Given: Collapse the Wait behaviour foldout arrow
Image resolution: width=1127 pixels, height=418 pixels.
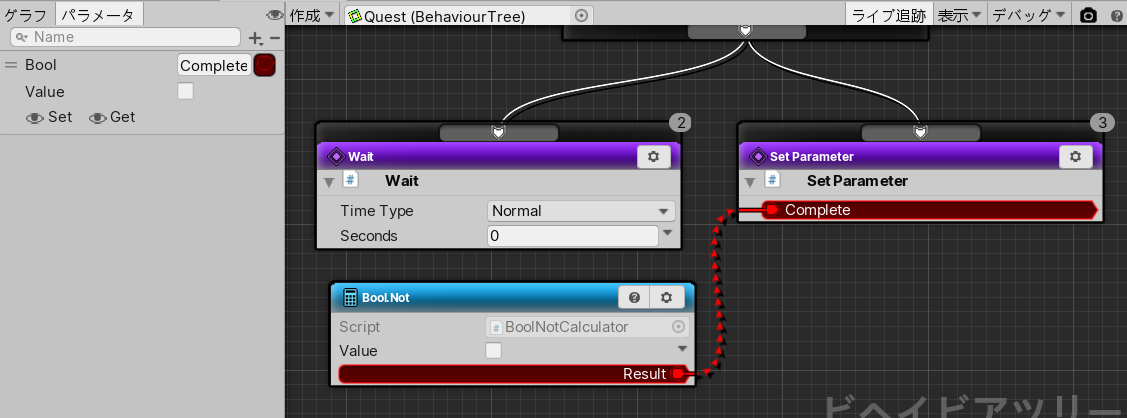Looking at the screenshot, I should [329, 182].
